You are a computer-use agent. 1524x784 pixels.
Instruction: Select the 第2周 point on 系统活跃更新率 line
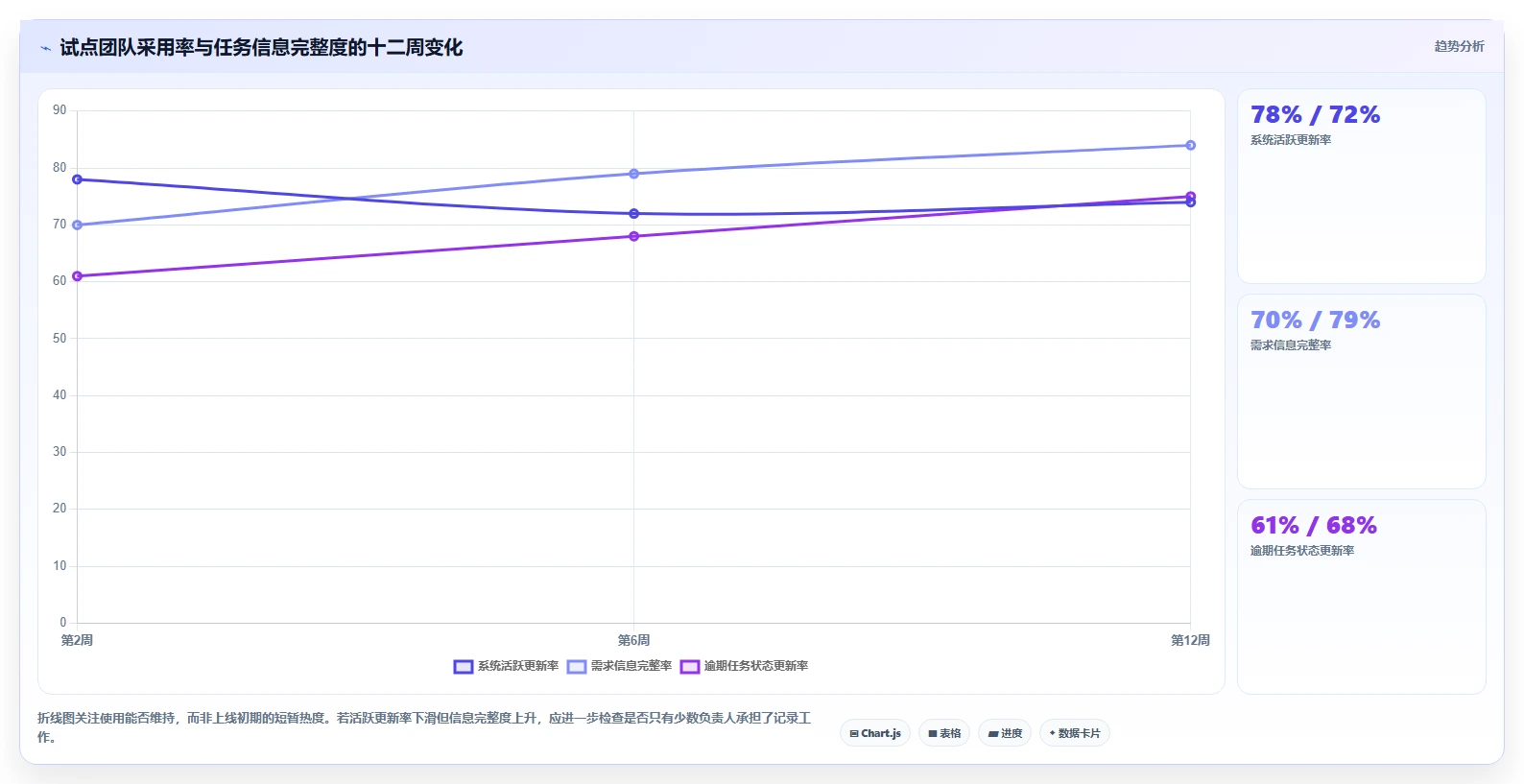(x=78, y=179)
